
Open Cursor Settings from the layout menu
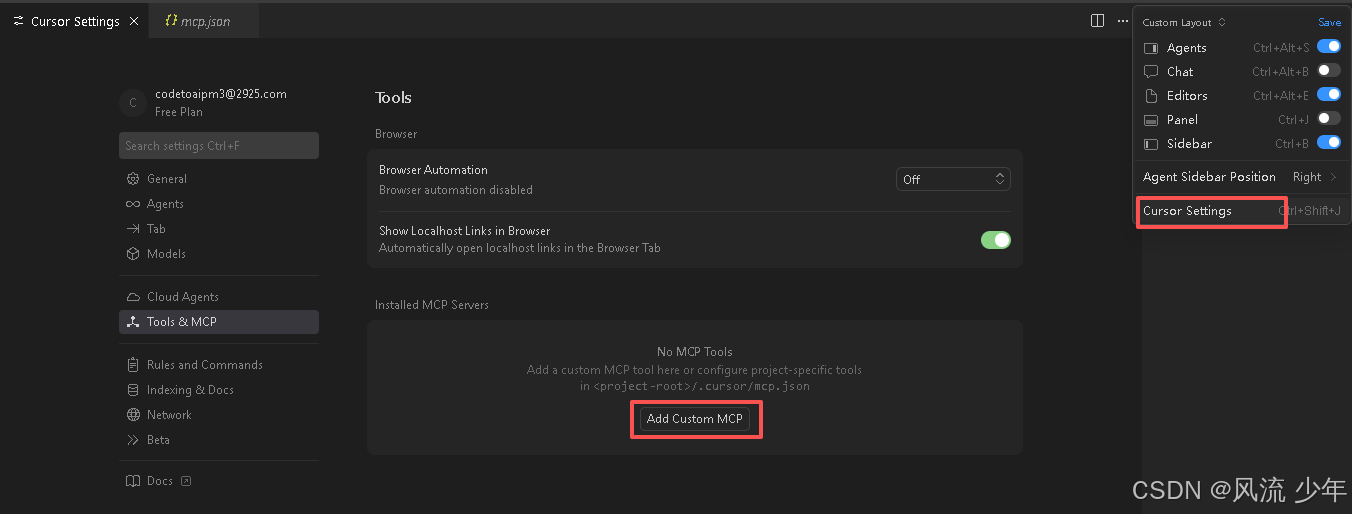pyautogui.click(x=1242, y=211)
